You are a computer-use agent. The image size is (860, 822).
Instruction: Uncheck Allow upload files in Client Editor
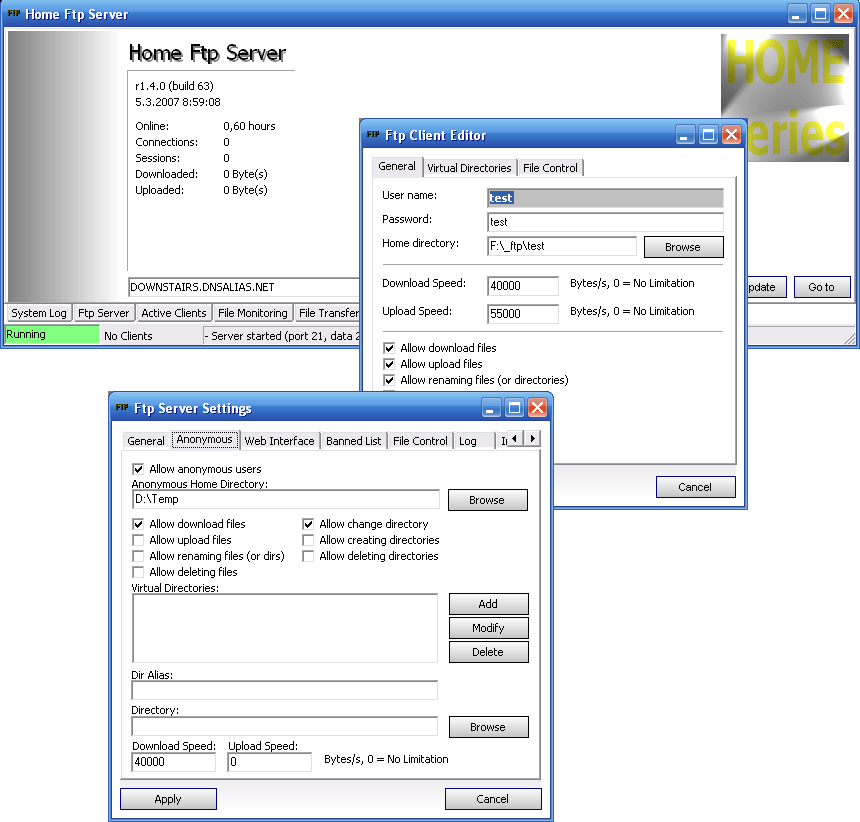tap(389, 364)
